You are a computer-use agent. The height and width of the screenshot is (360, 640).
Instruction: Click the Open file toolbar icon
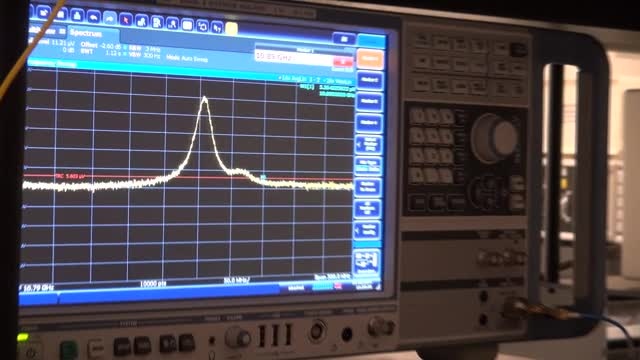click(44, 13)
